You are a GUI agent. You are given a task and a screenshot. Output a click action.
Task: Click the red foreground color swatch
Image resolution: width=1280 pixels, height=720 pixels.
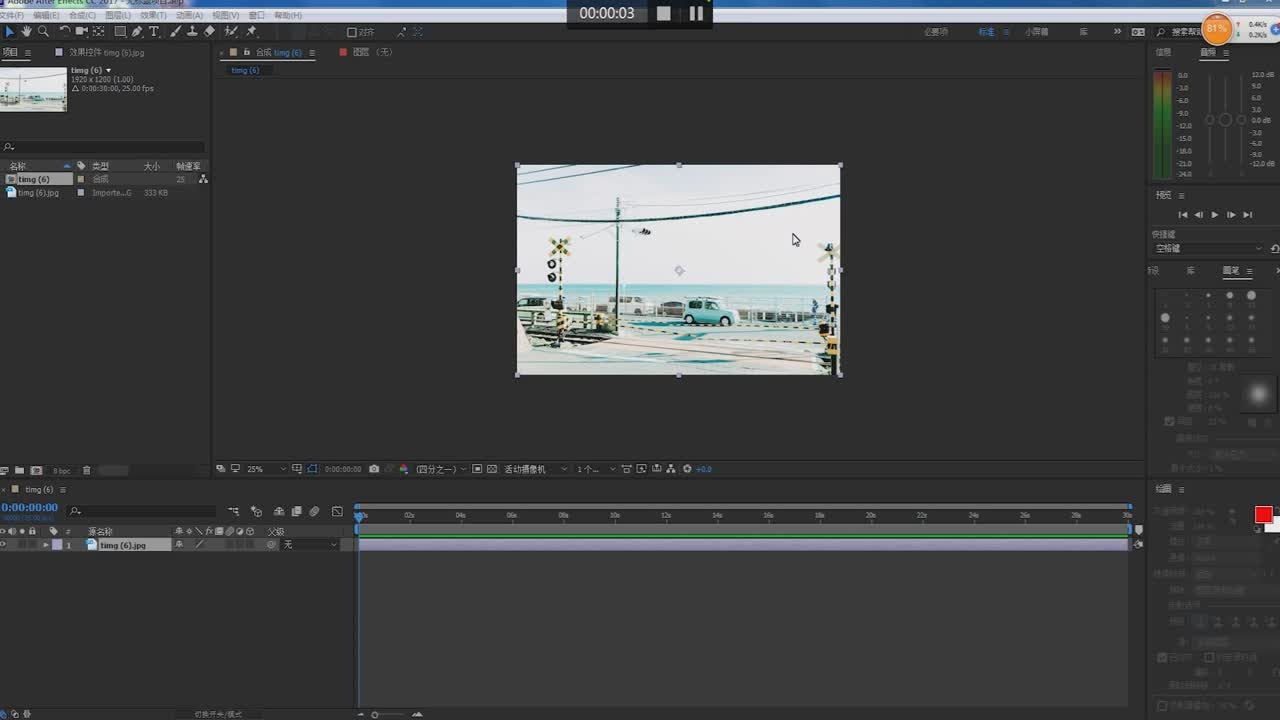[1264, 514]
